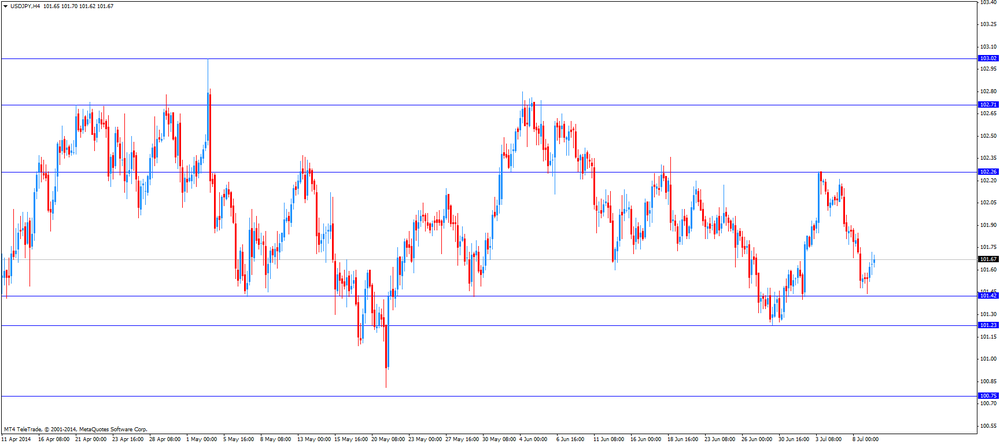
Task: Select the 101.42 horizontal line price label
Action: point(987,296)
